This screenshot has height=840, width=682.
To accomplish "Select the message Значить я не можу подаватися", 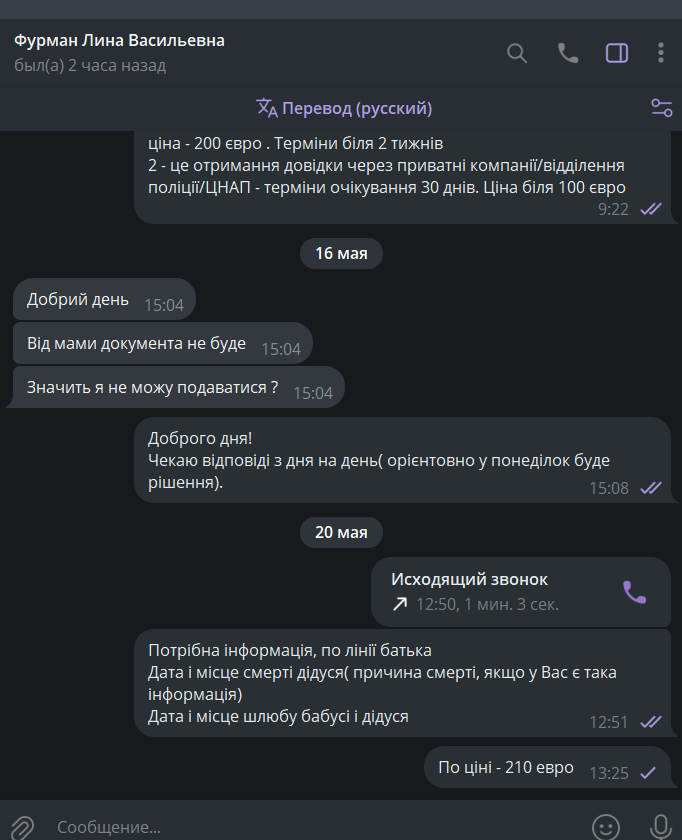I will [178, 387].
